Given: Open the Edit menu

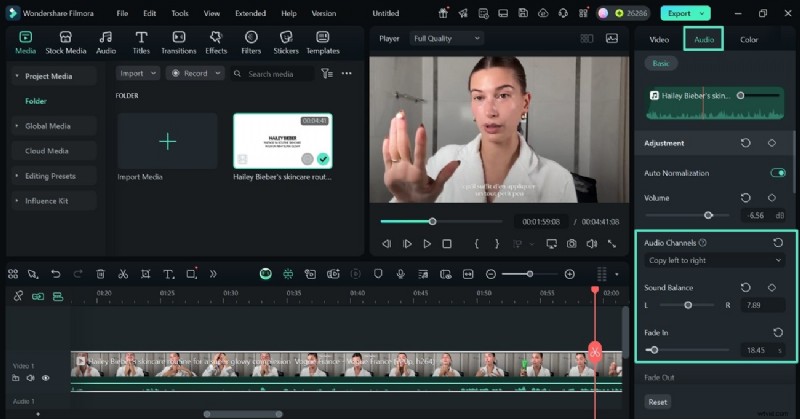Looking at the screenshot, I should (149, 13).
